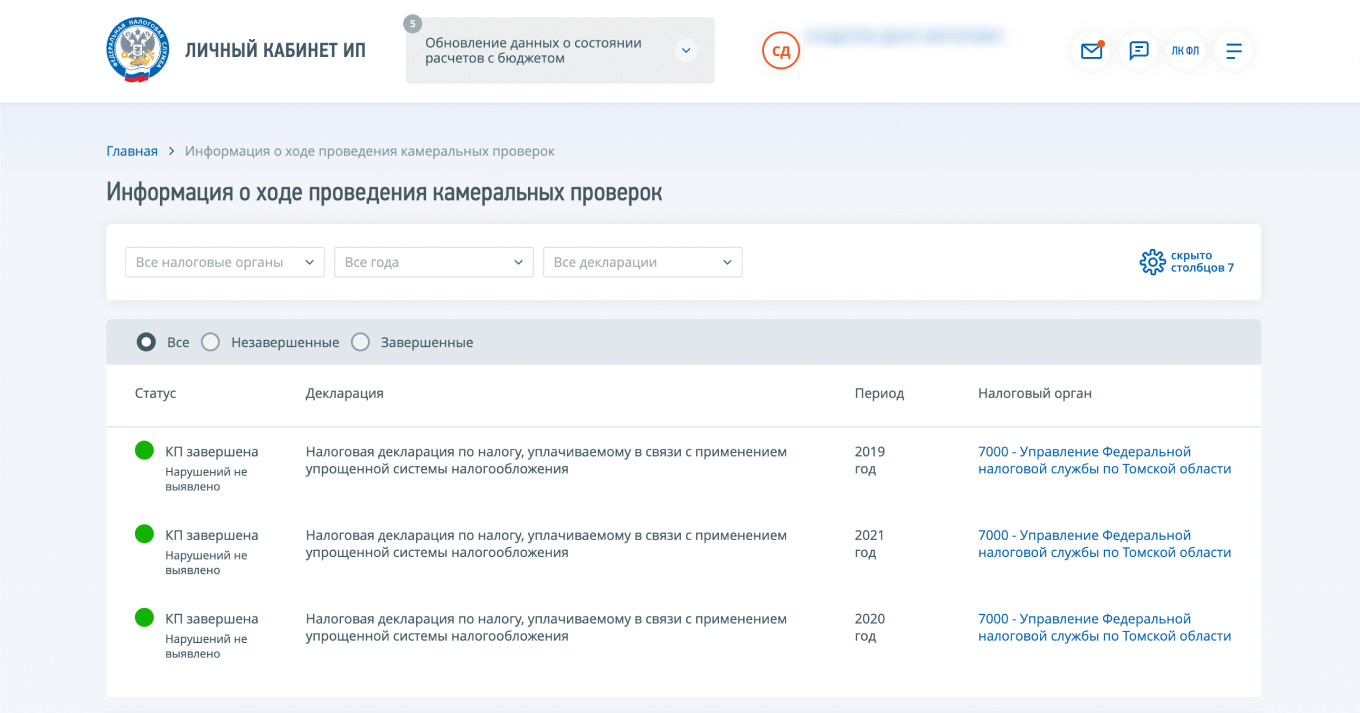The width and height of the screenshot is (1360, 713).
Task: Click the СД profile avatar
Action: [780, 50]
